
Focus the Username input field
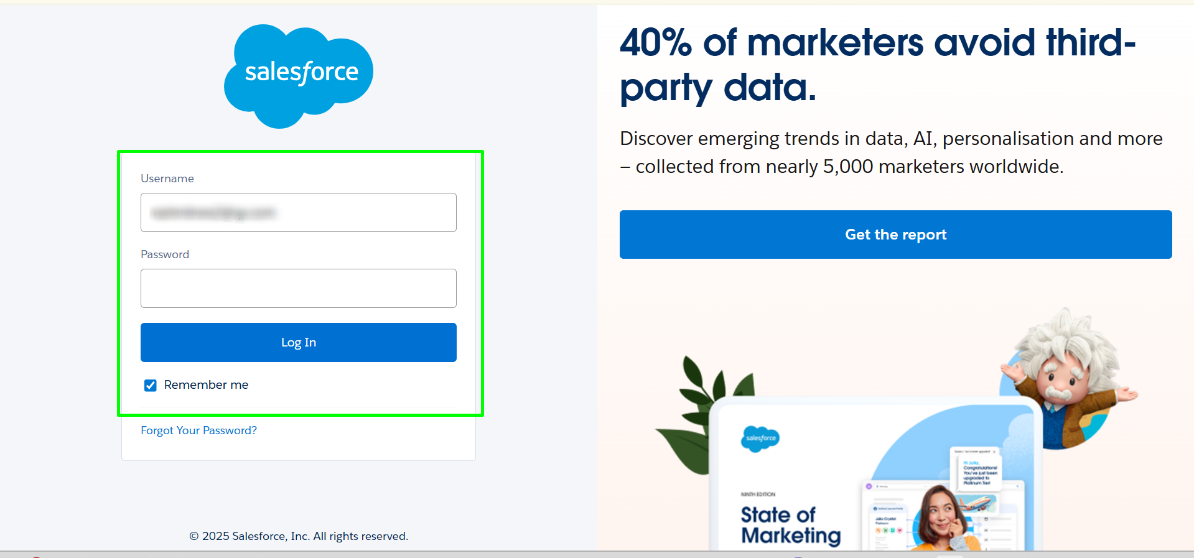[x=298, y=212]
